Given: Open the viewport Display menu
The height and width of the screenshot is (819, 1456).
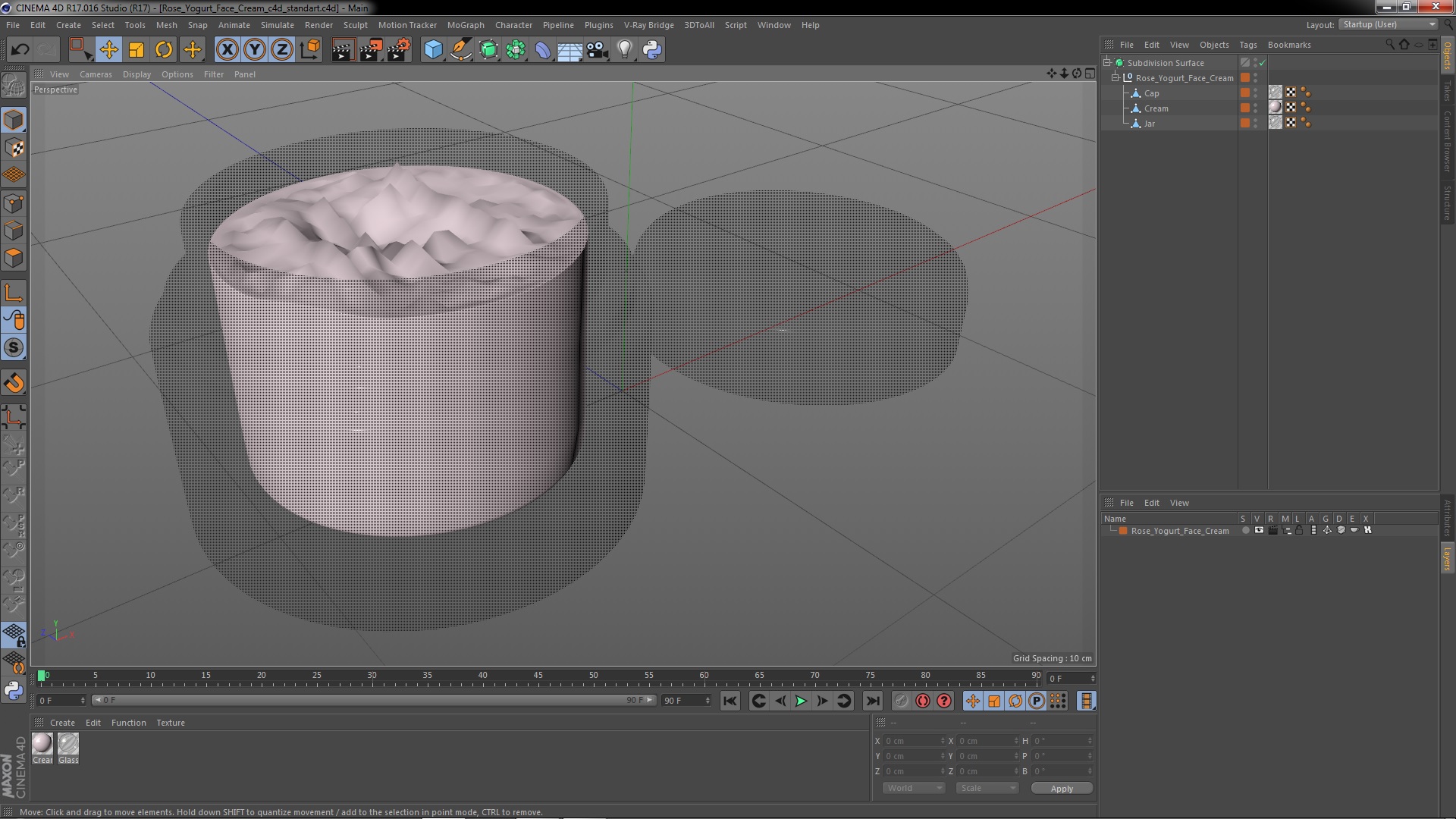Looking at the screenshot, I should (136, 74).
